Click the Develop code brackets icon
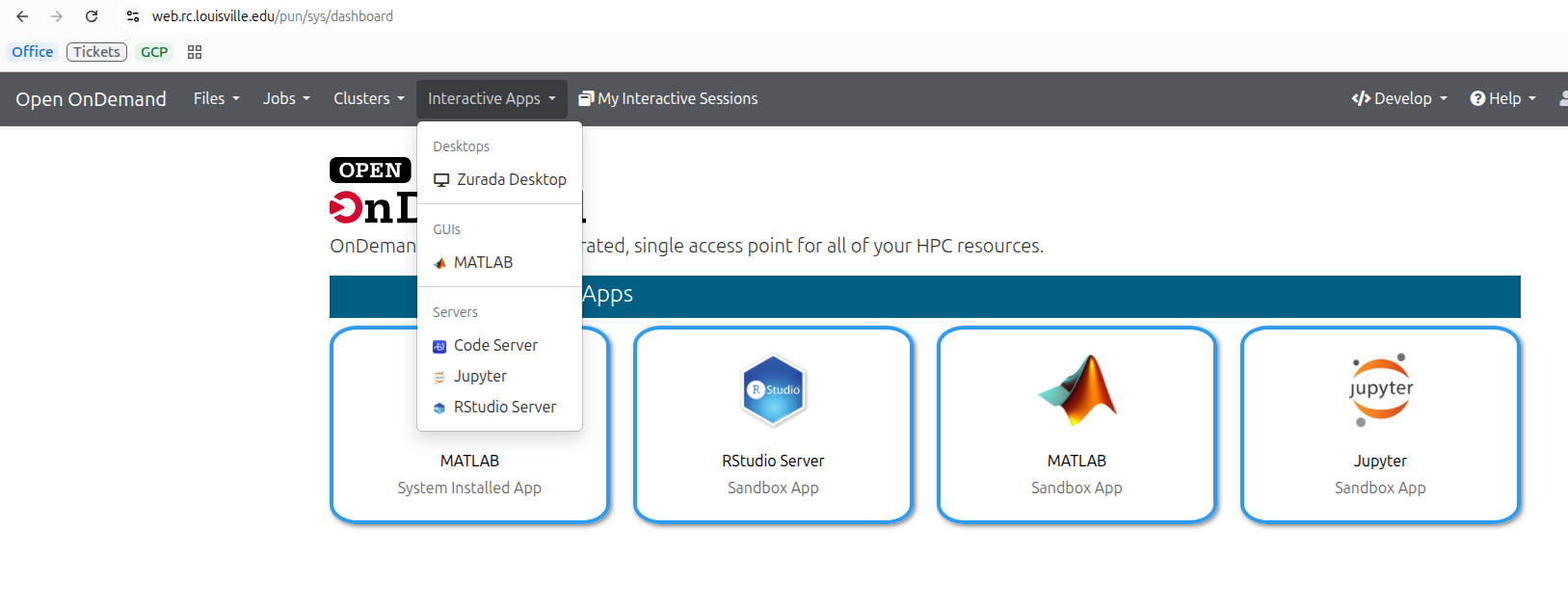The image size is (1568, 608). pos(1361,98)
